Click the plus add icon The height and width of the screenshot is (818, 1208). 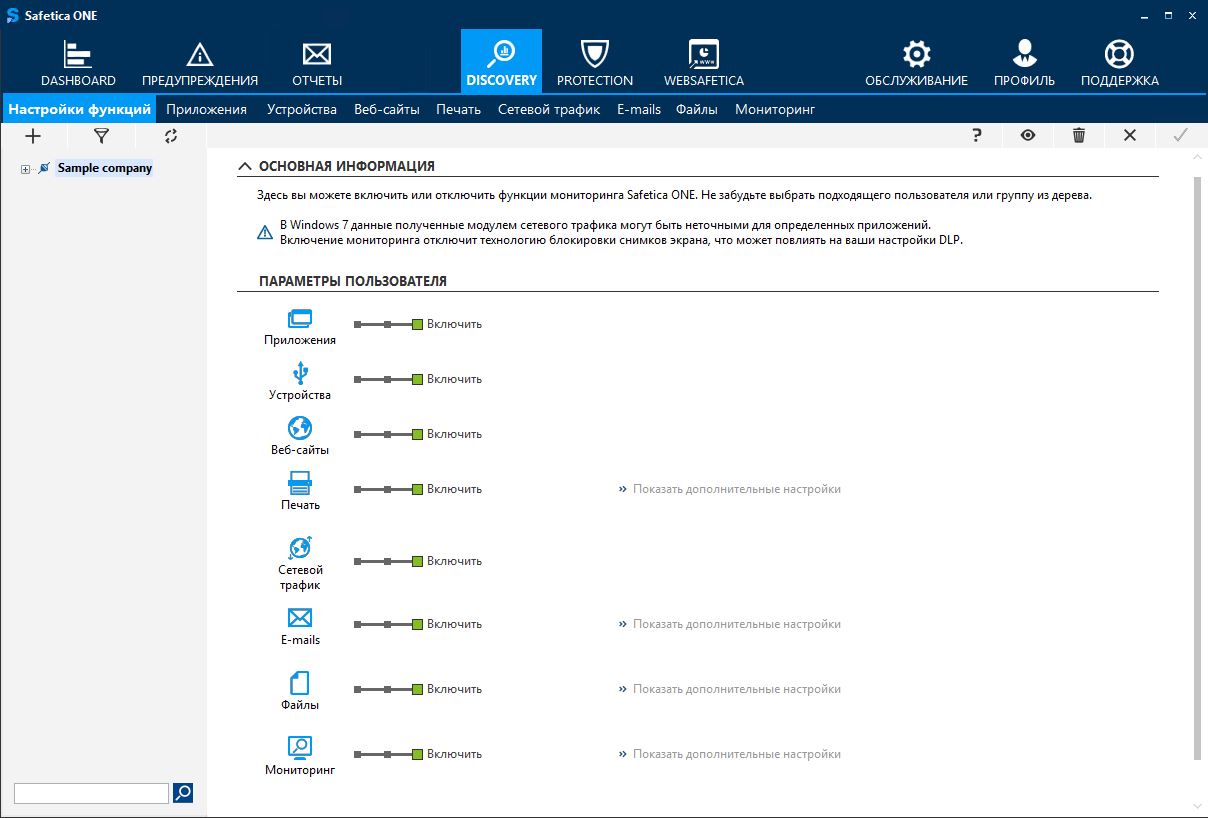click(x=33, y=136)
